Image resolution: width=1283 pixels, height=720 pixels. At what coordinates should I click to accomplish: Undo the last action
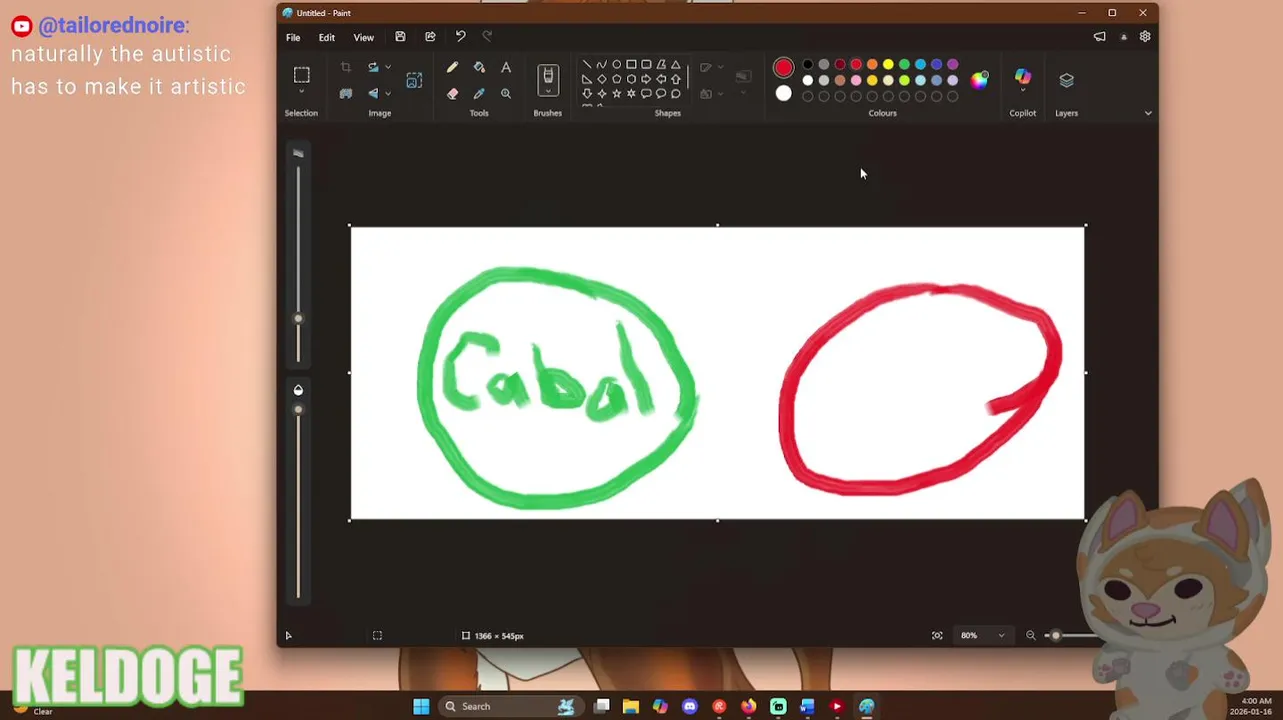point(460,37)
